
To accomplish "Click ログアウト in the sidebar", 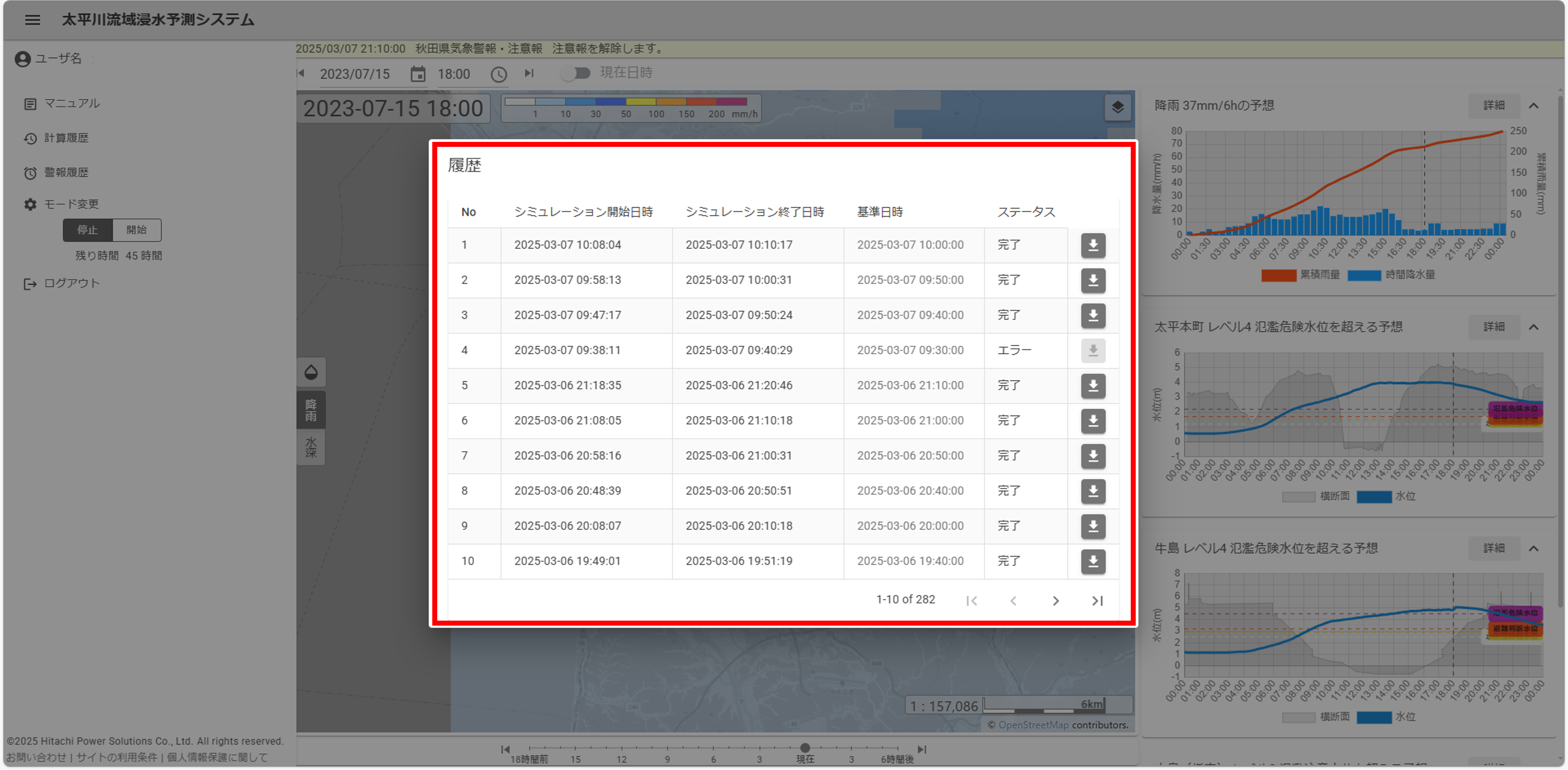I will click(x=71, y=284).
